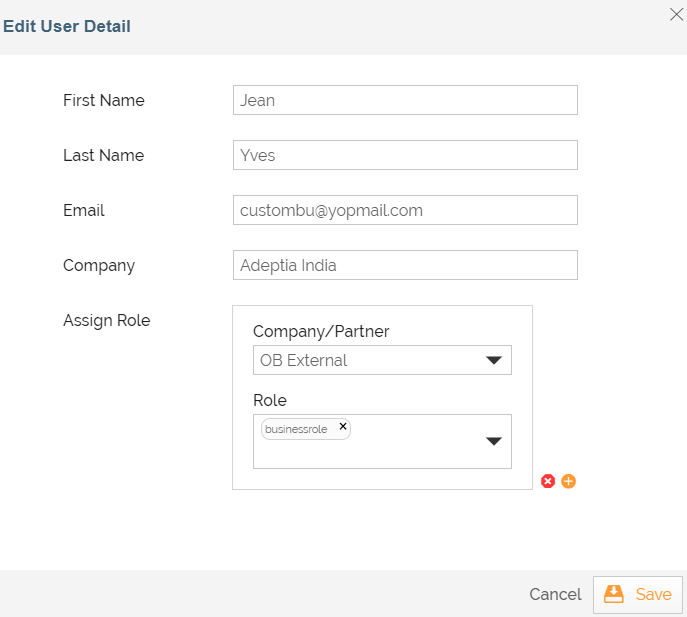687x617 pixels.
Task: Open the OB External combo box
Action: click(x=370, y=361)
